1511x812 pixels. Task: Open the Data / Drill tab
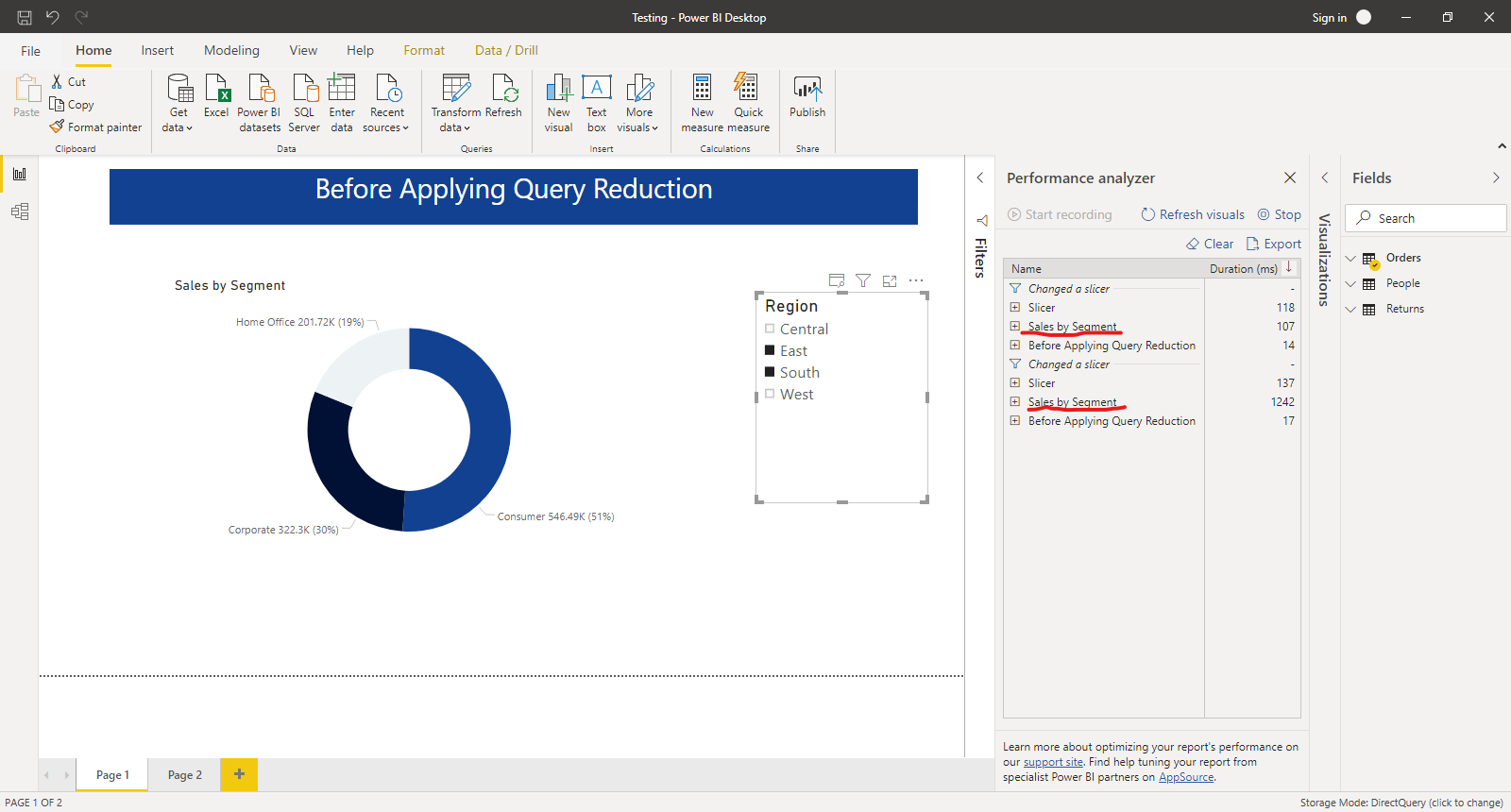click(x=506, y=50)
